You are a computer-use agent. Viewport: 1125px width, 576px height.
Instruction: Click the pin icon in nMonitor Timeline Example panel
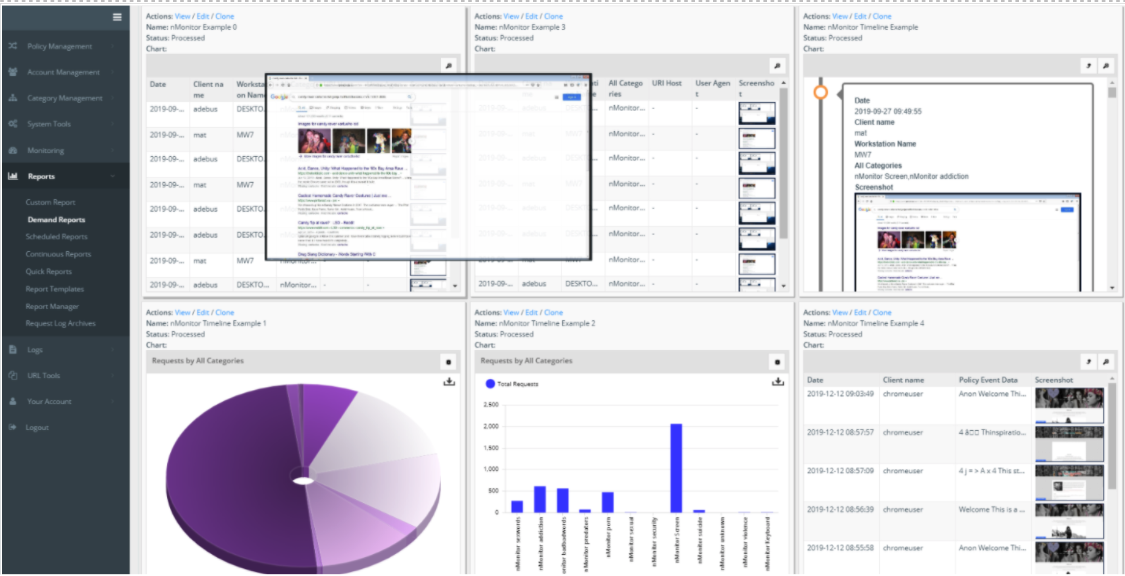click(1088, 65)
